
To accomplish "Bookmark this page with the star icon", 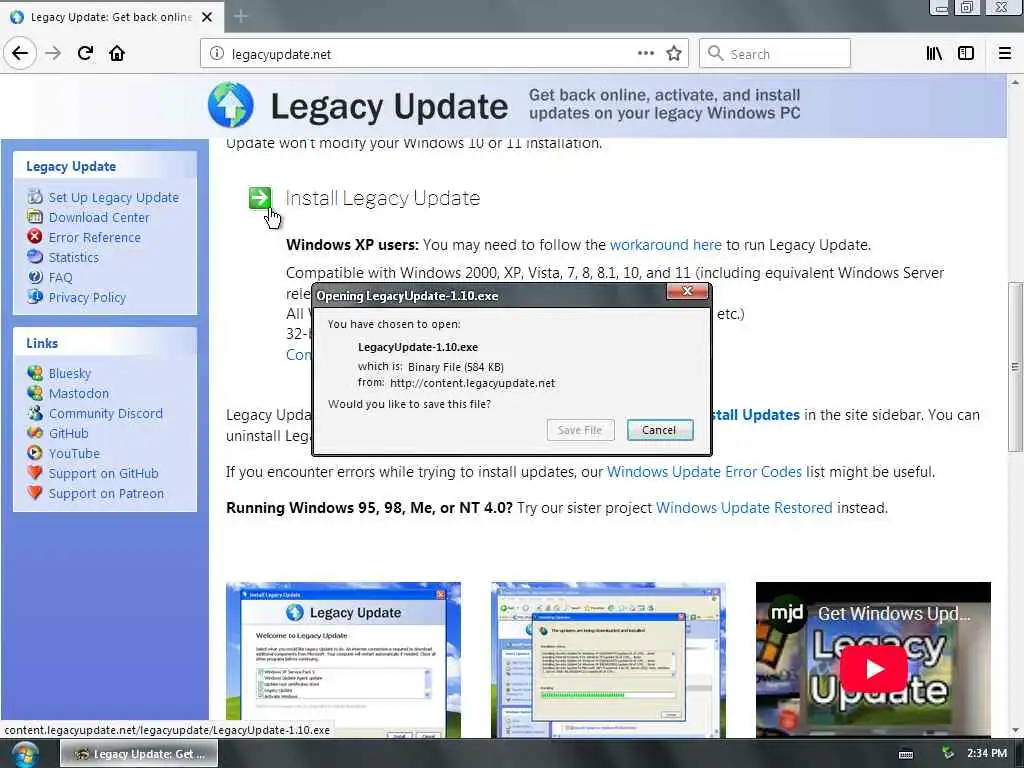I will click(x=674, y=54).
